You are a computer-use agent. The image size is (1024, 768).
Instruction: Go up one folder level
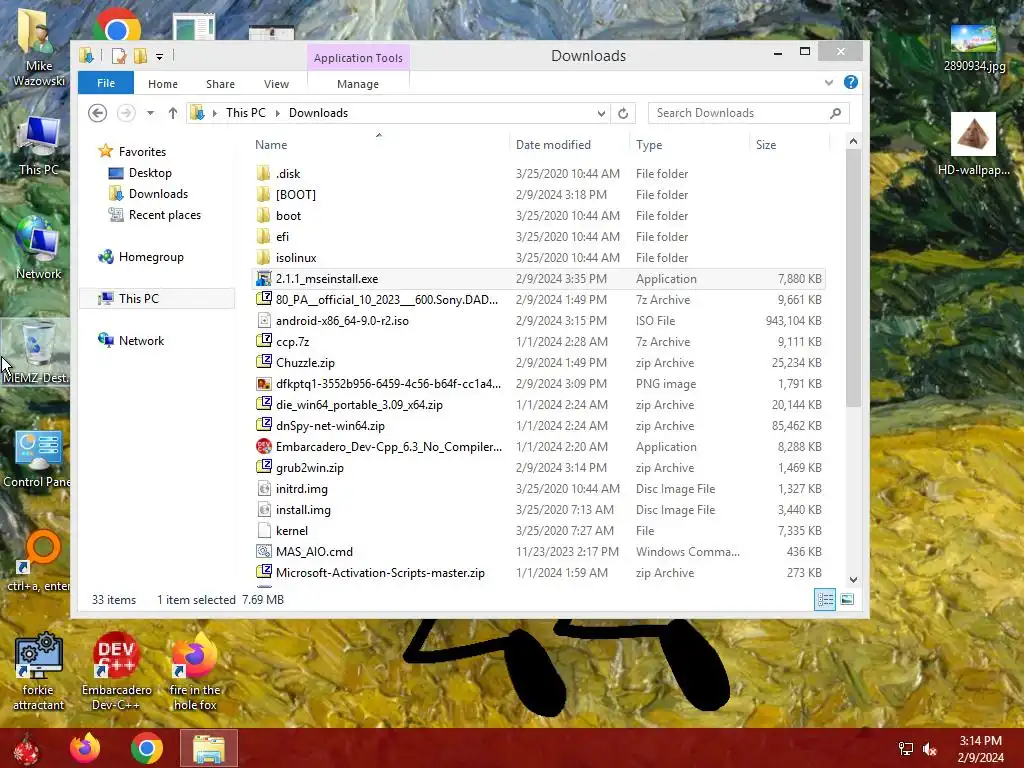[172, 113]
